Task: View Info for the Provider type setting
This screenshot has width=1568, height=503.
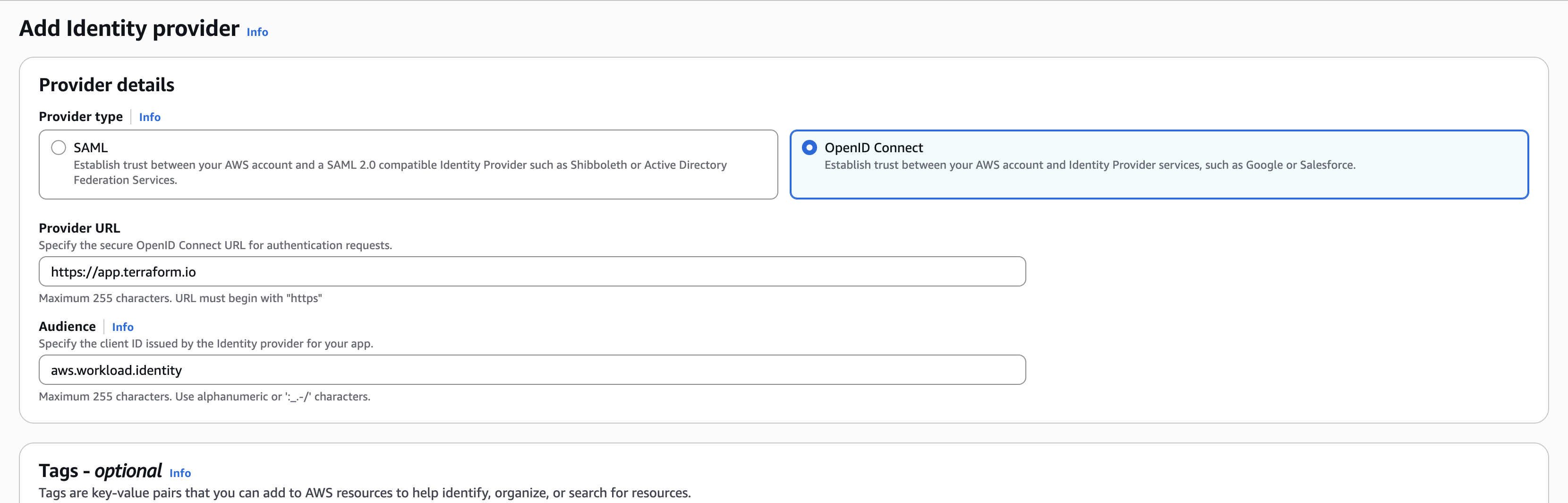Action: point(149,117)
